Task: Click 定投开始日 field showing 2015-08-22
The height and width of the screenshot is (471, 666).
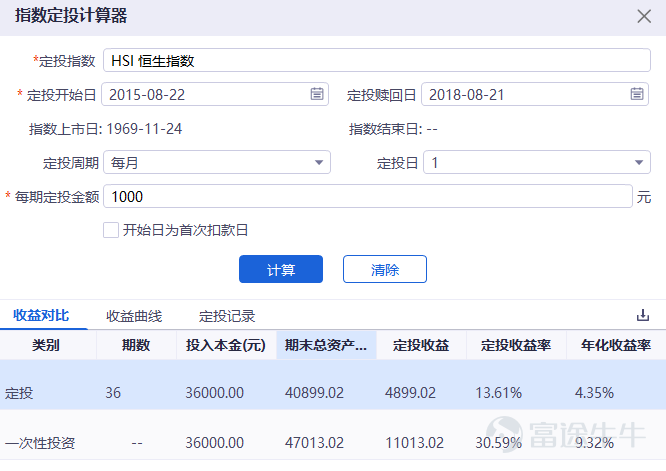Action: click(215, 94)
